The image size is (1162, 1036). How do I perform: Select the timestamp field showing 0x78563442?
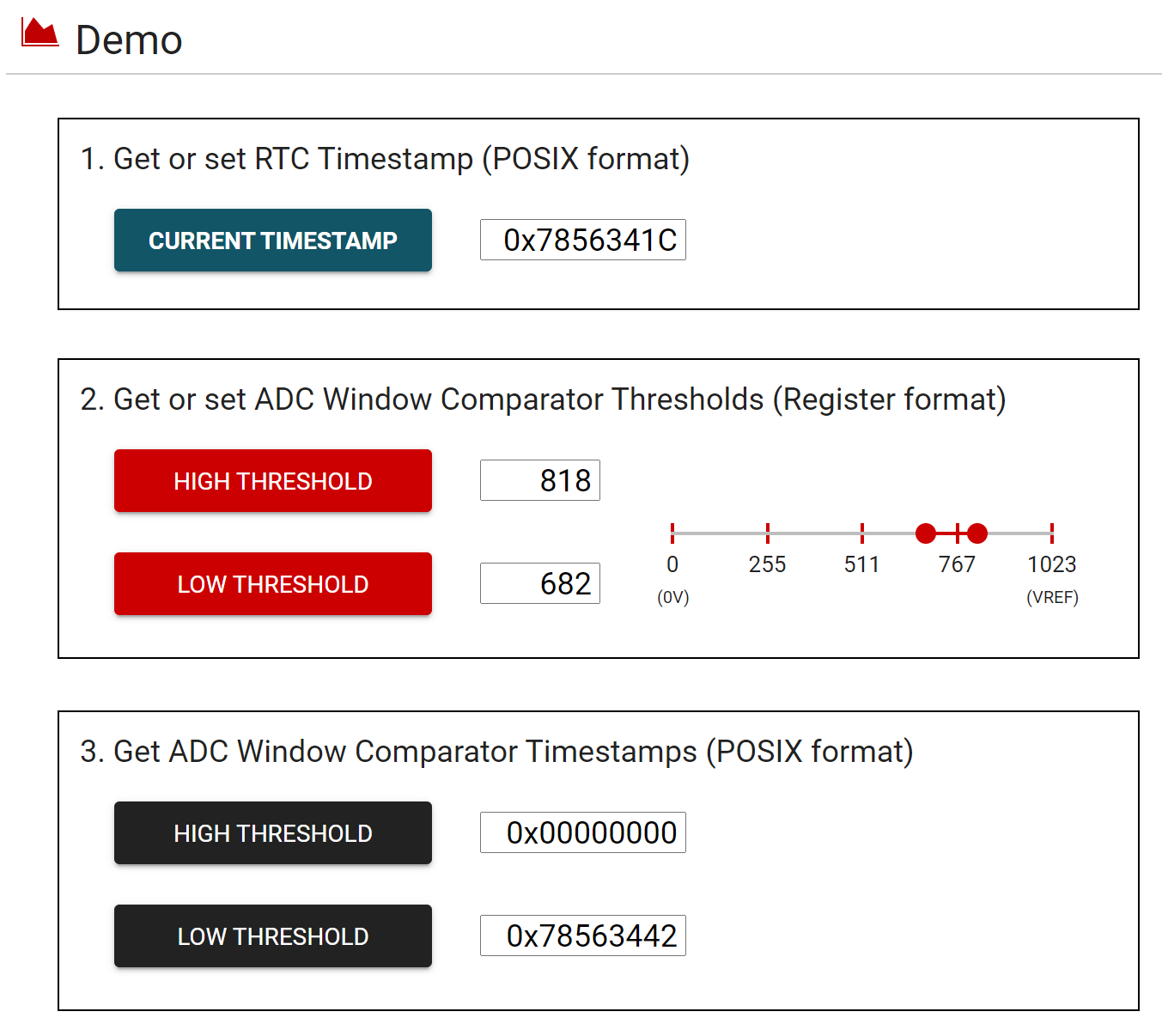[x=582, y=935]
